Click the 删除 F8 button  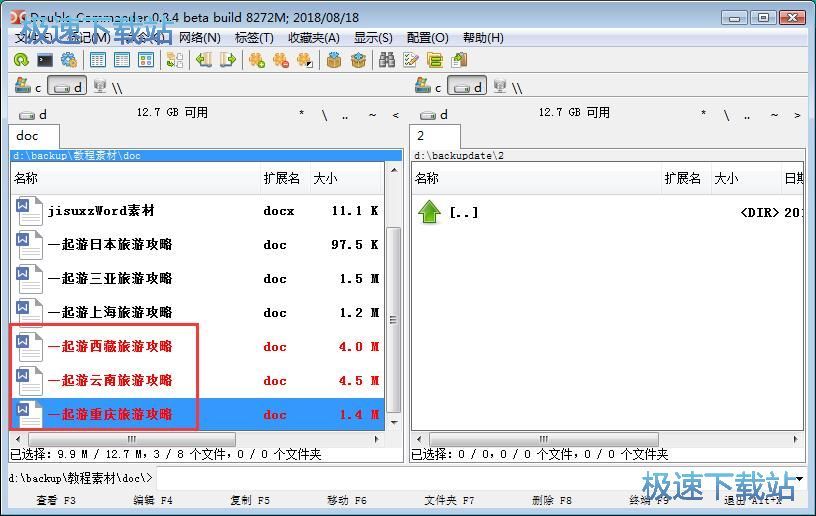tap(552, 500)
